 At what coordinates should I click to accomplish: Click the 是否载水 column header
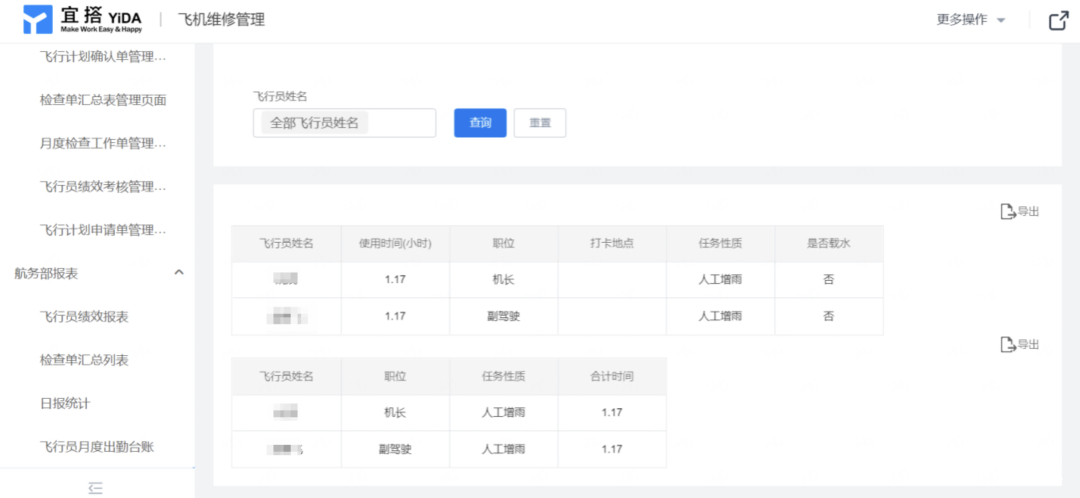pos(829,243)
